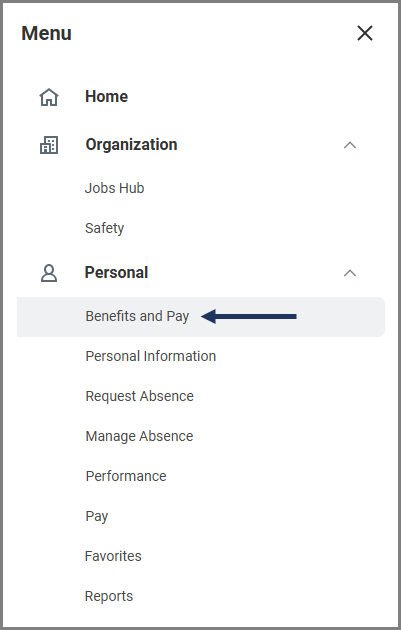Collapse the Personal section chevron
The width and height of the screenshot is (401, 630).
[350, 273]
